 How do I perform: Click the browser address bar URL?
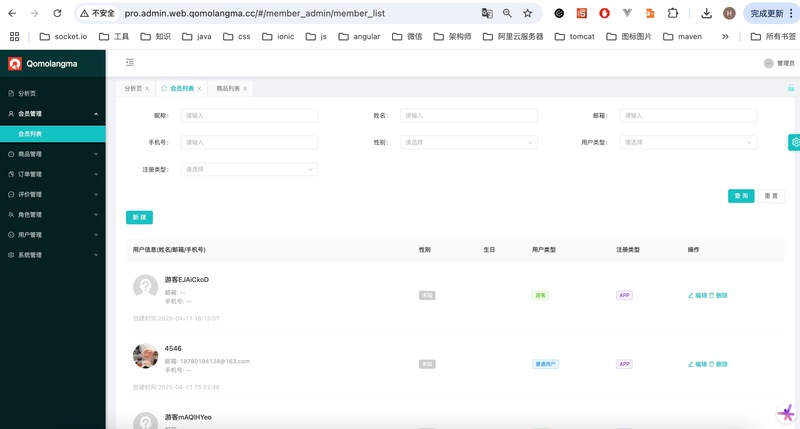[255, 13]
